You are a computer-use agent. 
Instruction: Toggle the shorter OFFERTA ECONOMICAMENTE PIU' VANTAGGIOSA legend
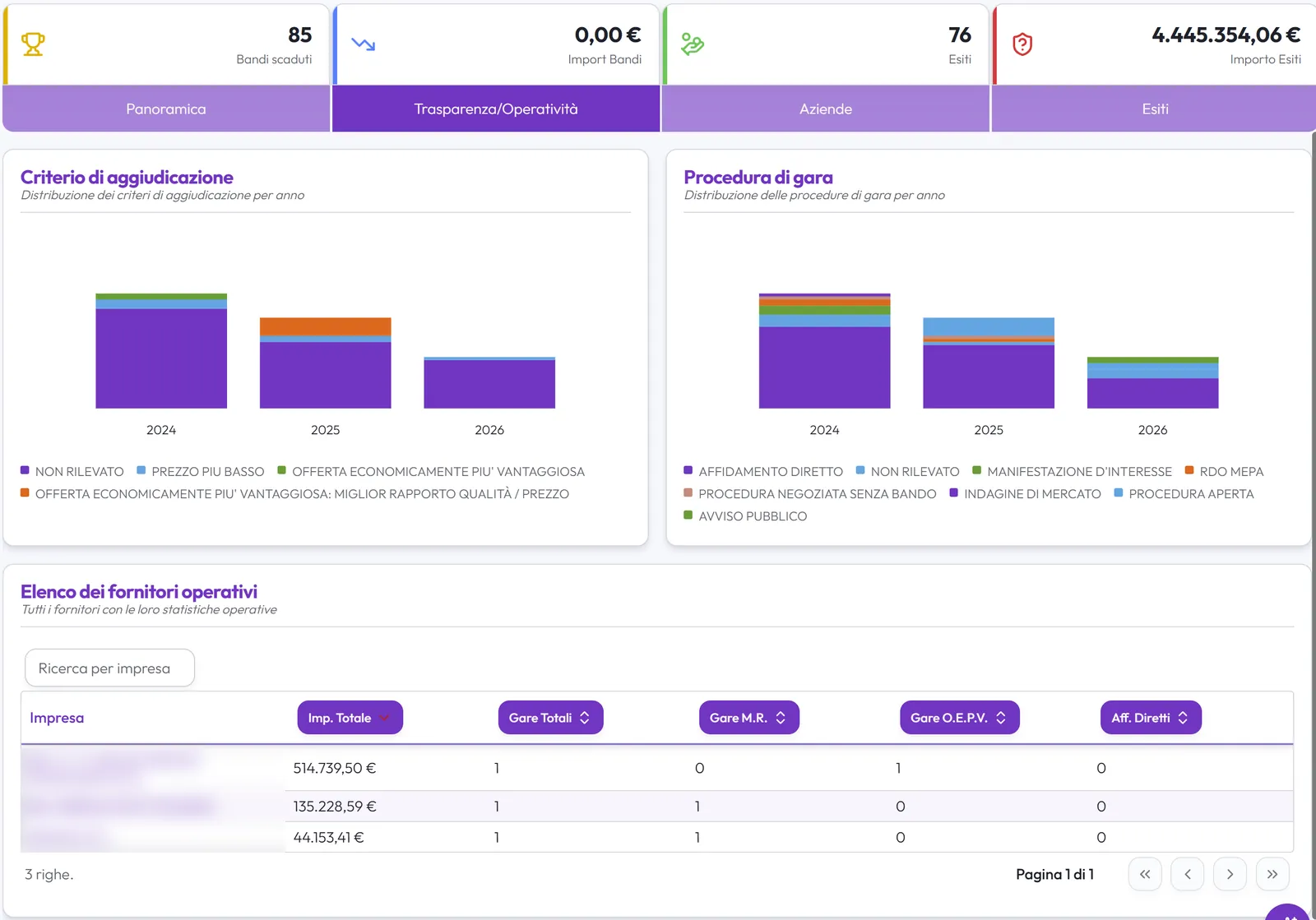click(x=431, y=471)
